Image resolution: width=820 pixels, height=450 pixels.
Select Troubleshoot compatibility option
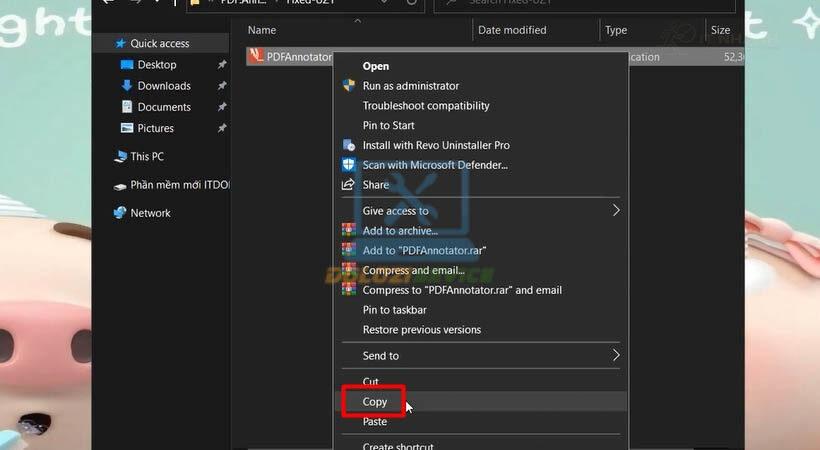pyautogui.click(x=426, y=106)
